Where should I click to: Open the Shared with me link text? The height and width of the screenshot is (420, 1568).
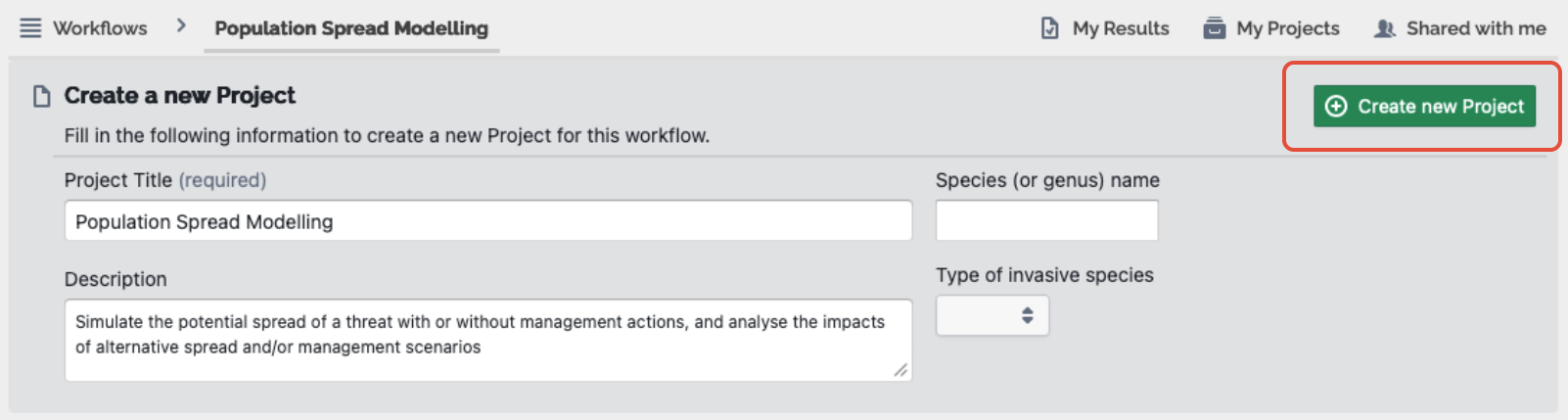[x=1476, y=28]
